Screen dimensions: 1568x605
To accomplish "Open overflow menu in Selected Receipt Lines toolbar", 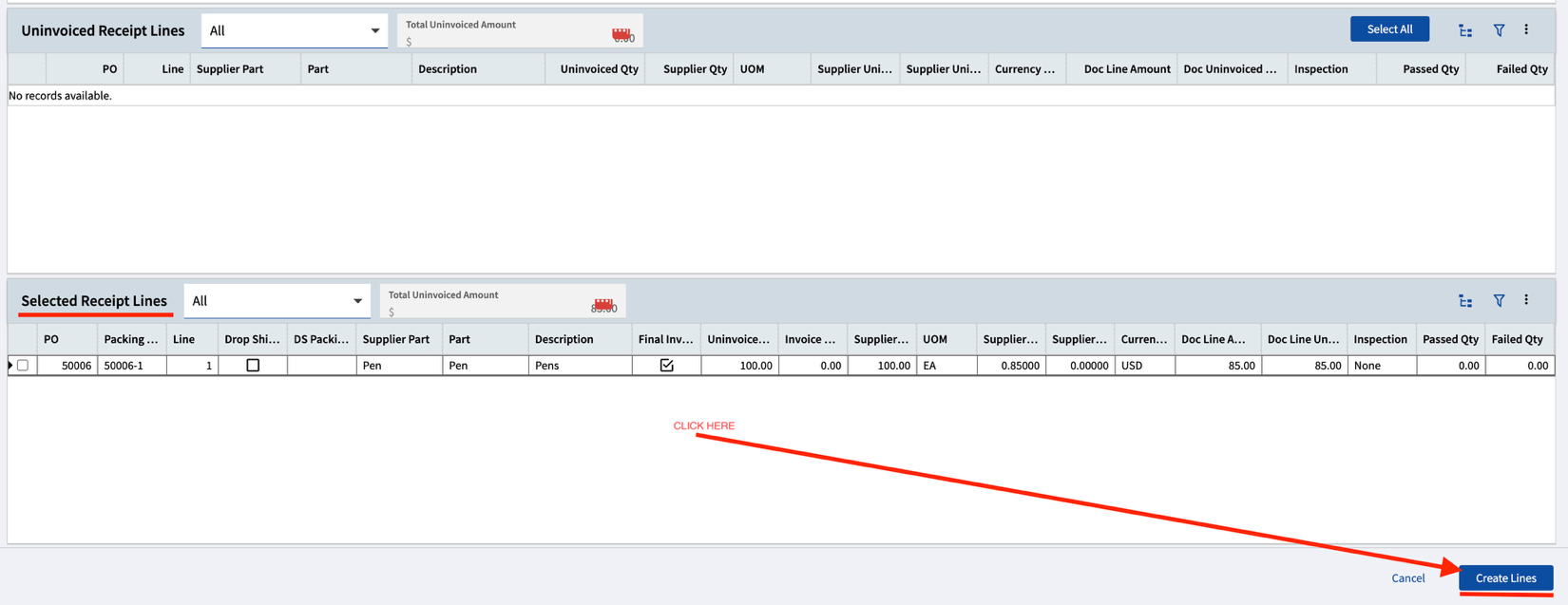I will coord(1526,300).
